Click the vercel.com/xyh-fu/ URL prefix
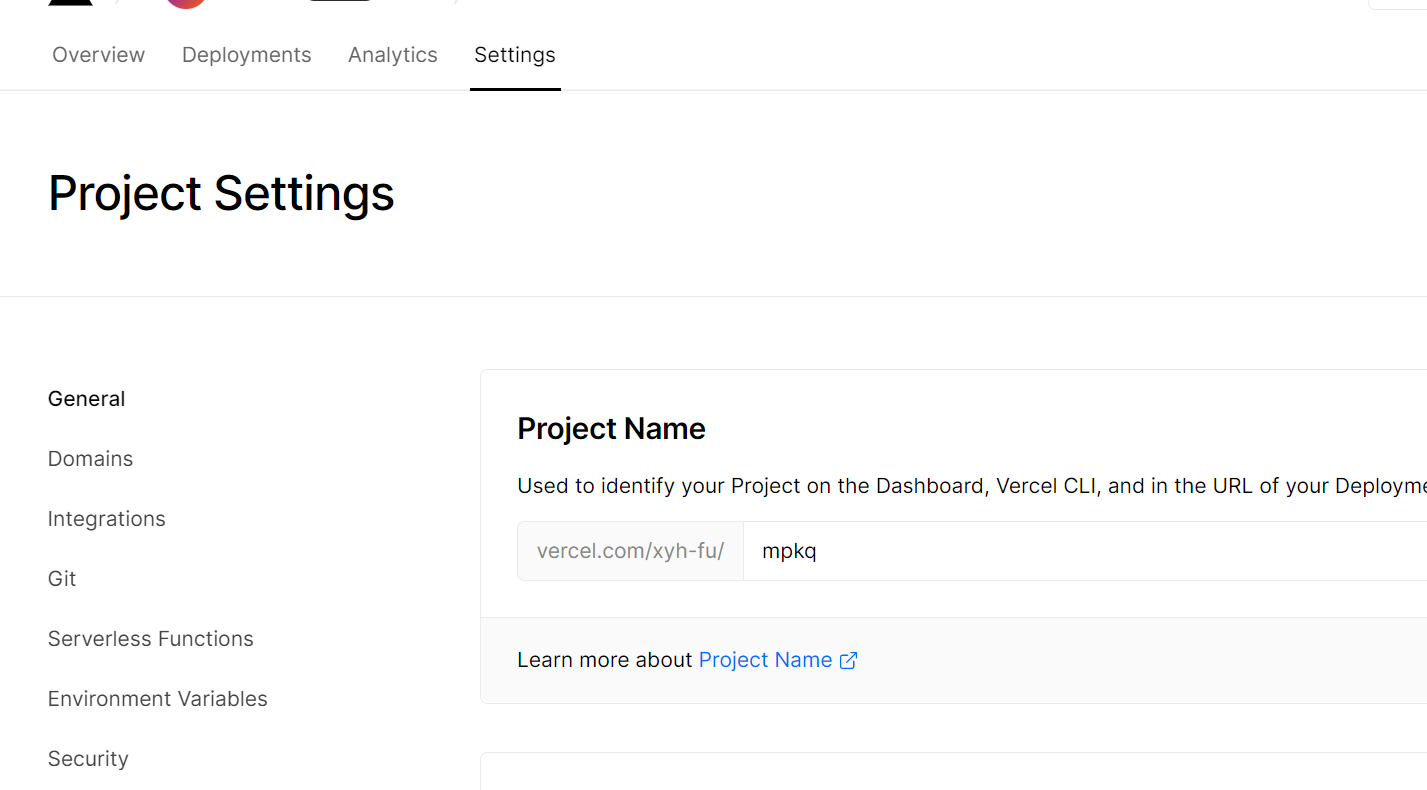This screenshot has width=1427, height=790. click(630, 551)
